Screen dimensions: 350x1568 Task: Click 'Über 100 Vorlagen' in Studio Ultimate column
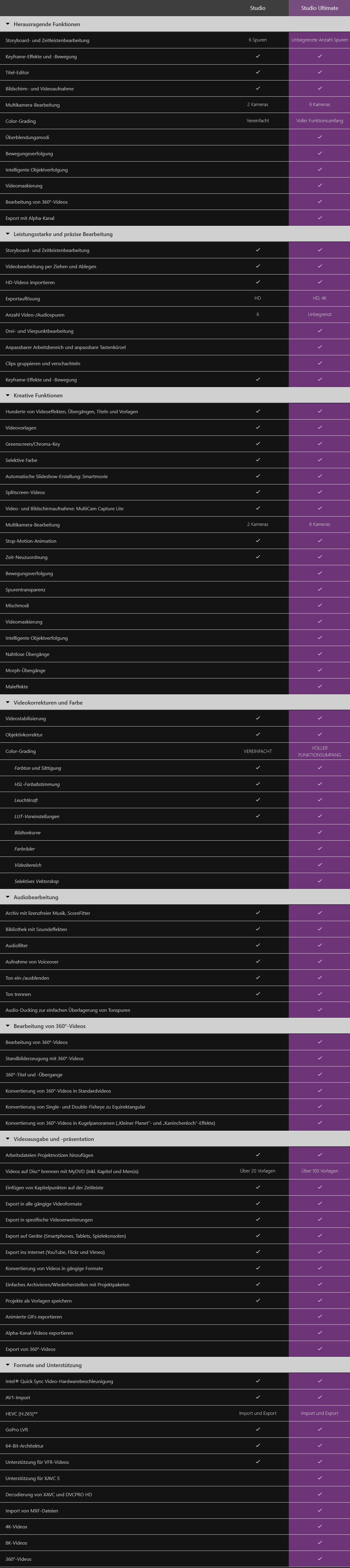(x=320, y=1171)
